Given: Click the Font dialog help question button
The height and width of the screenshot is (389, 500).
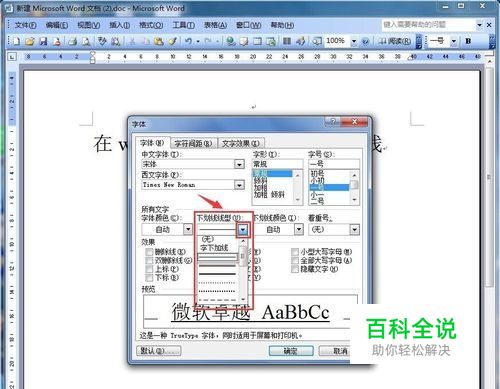Looking at the screenshot, I should pyautogui.click(x=332, y=122).
